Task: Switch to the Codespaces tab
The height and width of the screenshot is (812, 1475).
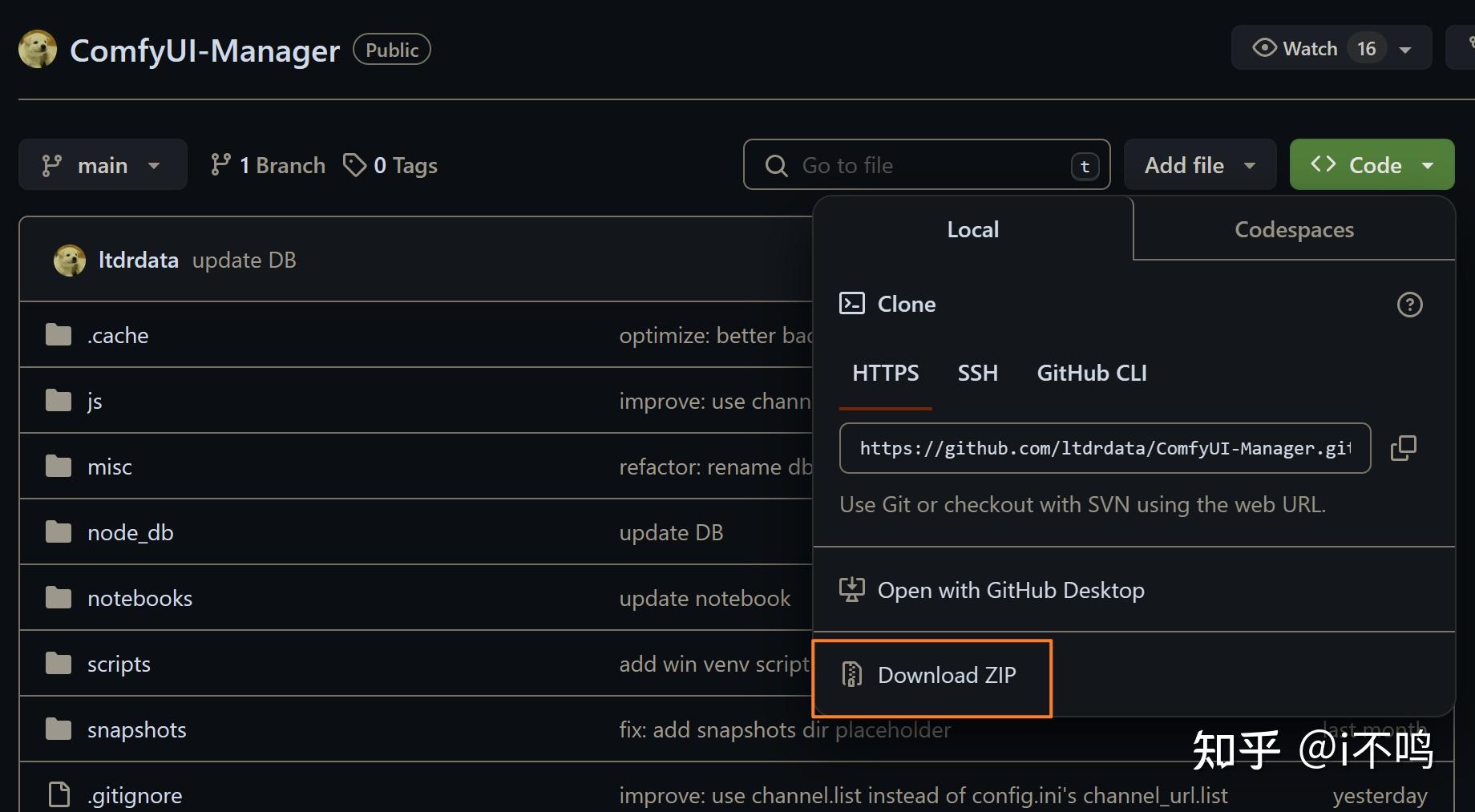Action: (1294, 230)
